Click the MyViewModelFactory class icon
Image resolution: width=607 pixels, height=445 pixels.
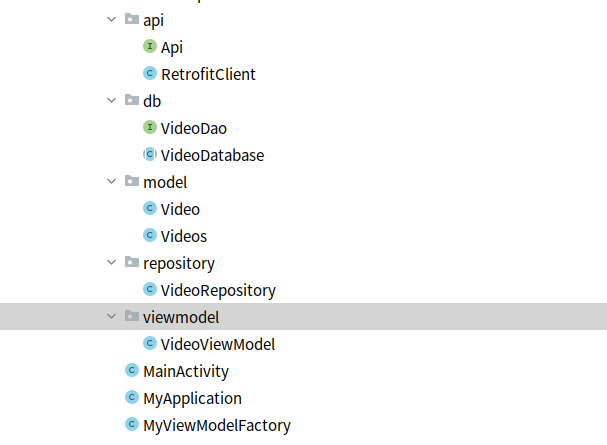(131, 425)
